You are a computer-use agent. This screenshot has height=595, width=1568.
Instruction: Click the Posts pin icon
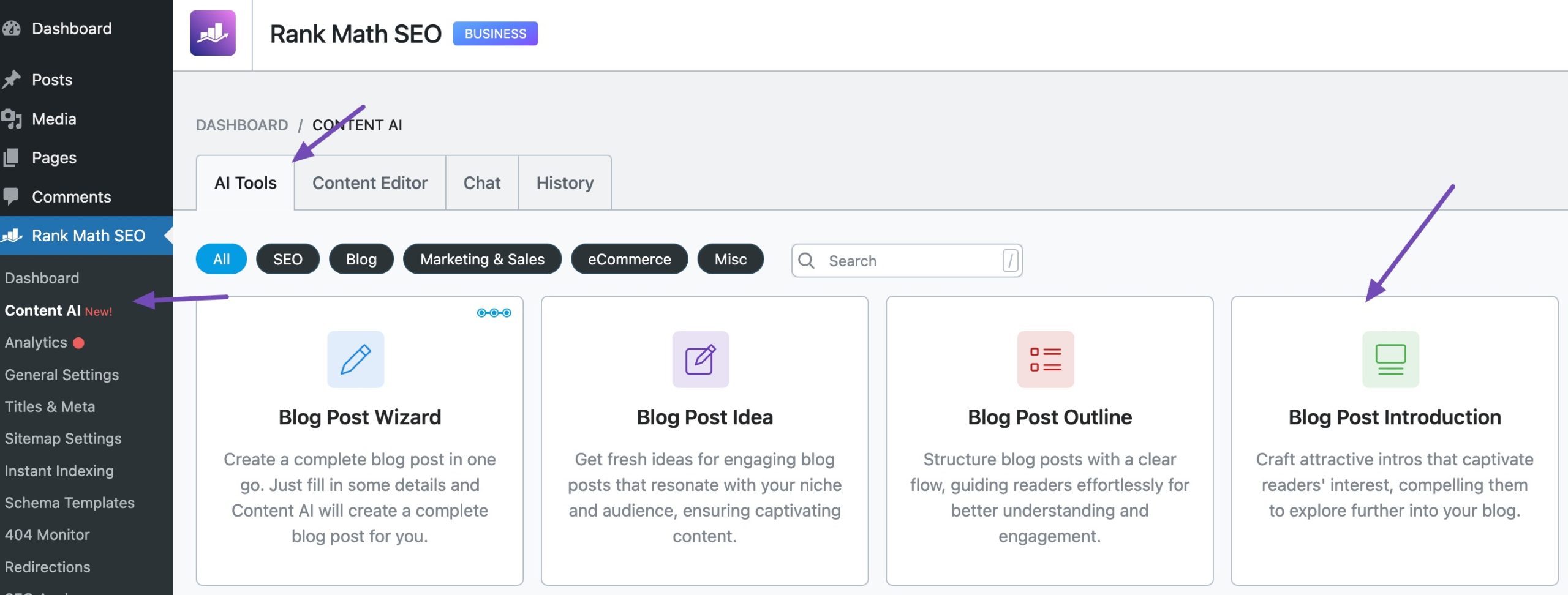click(x=11, y=80)
